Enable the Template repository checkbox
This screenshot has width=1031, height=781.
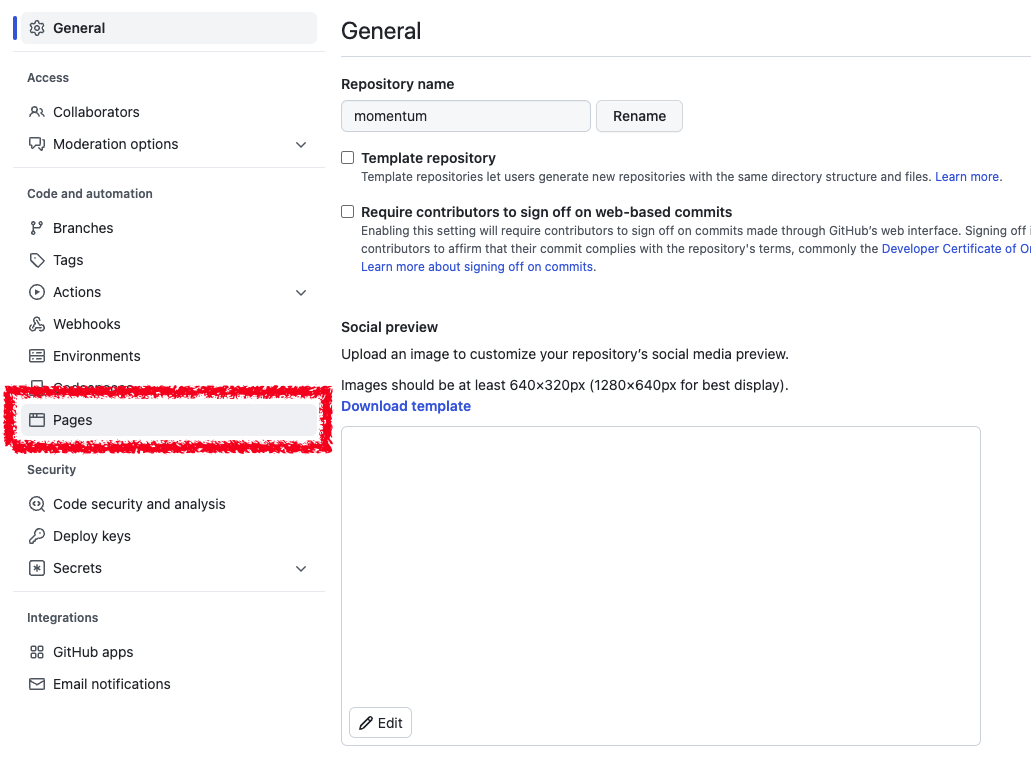(x=347, y=158)
